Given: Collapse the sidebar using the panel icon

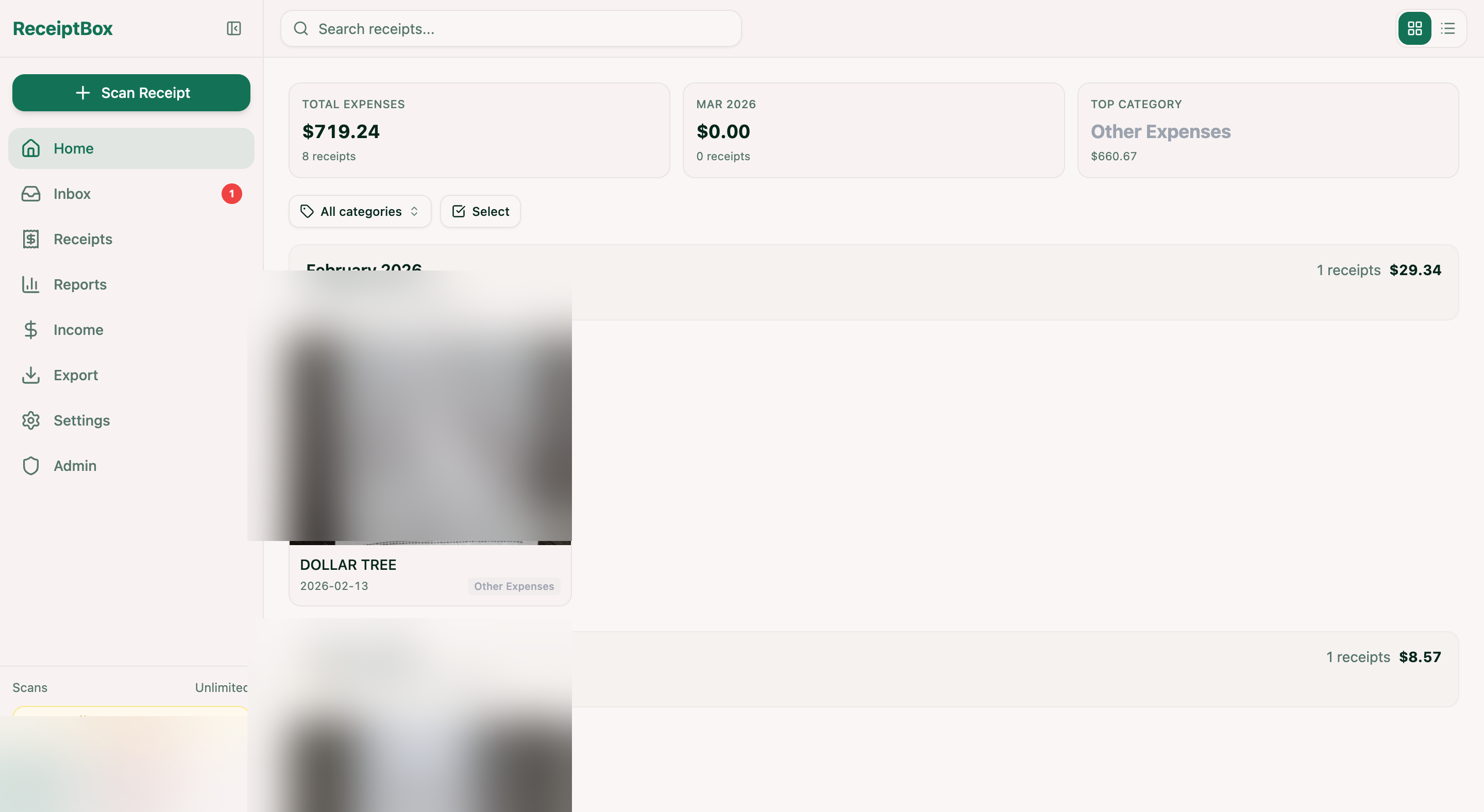Looking at the screenshot, I should 233,28.
